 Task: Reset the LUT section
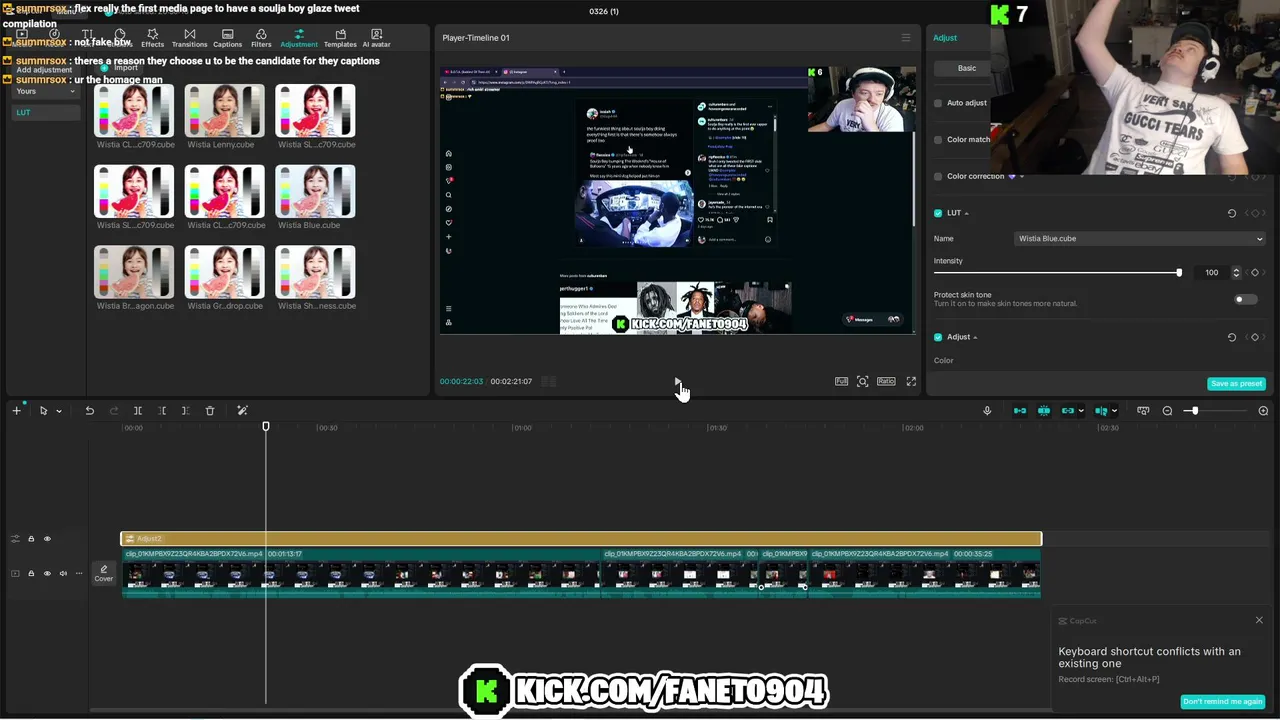pyautogui.click(x=1232, y=213)
